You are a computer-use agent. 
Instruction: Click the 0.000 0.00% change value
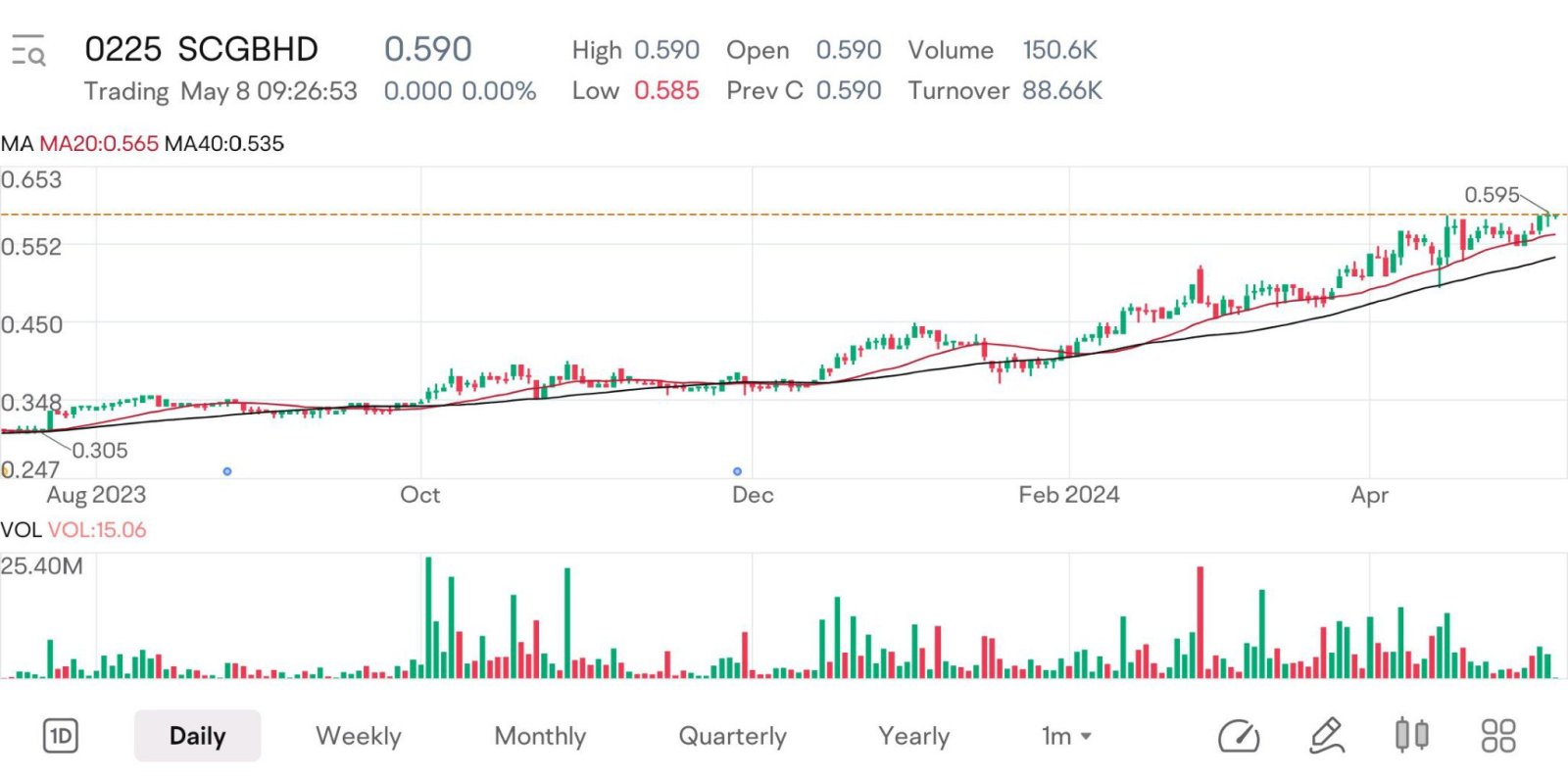[460, 92]
